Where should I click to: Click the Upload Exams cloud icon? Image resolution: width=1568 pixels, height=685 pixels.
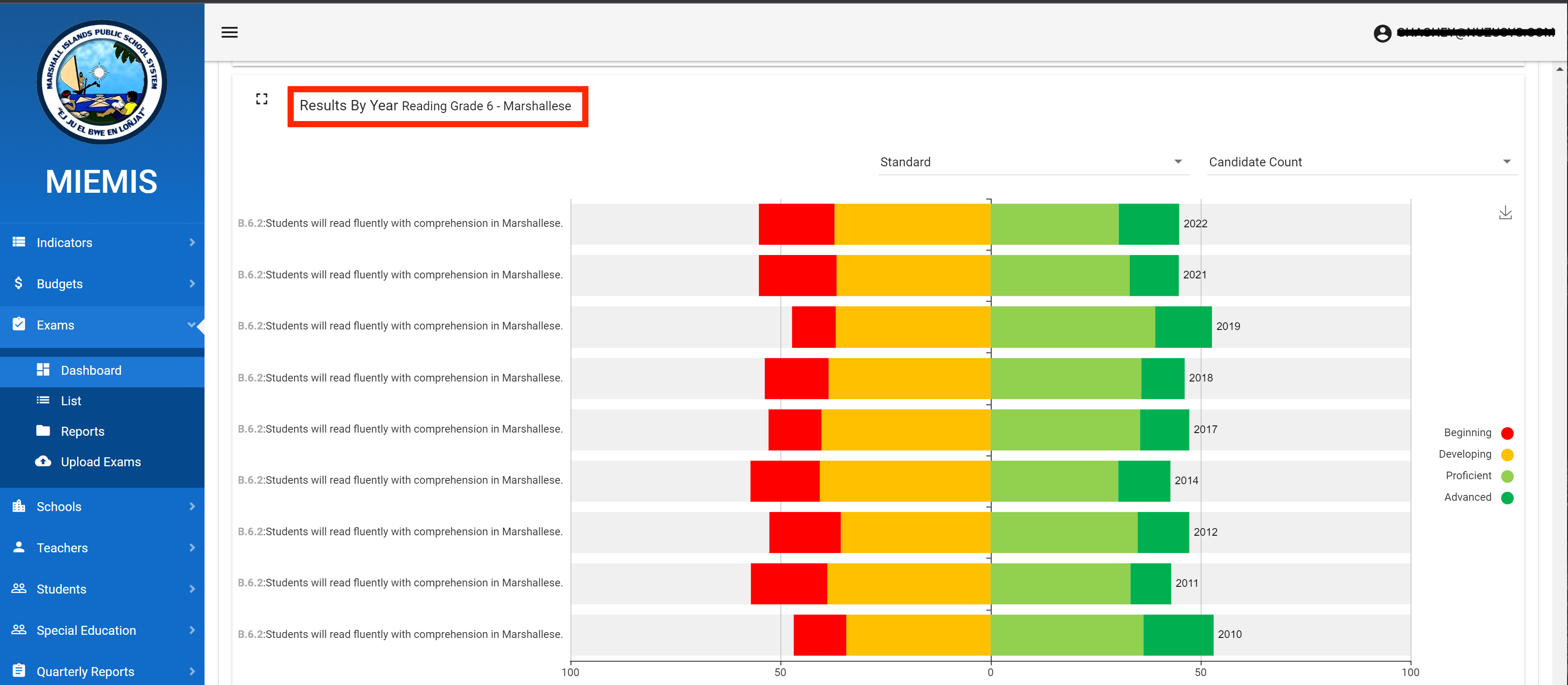[43, 461]
